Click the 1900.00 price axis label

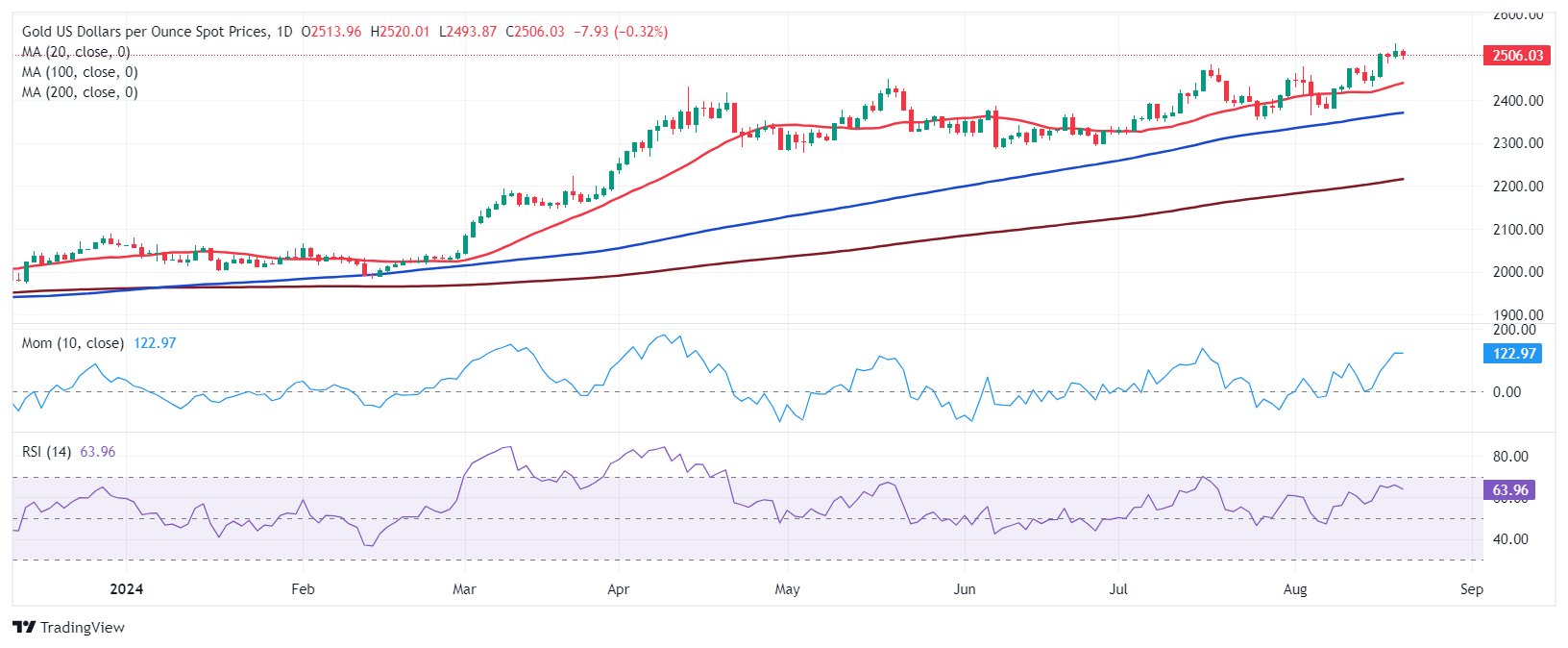[x=1518, y=315]
